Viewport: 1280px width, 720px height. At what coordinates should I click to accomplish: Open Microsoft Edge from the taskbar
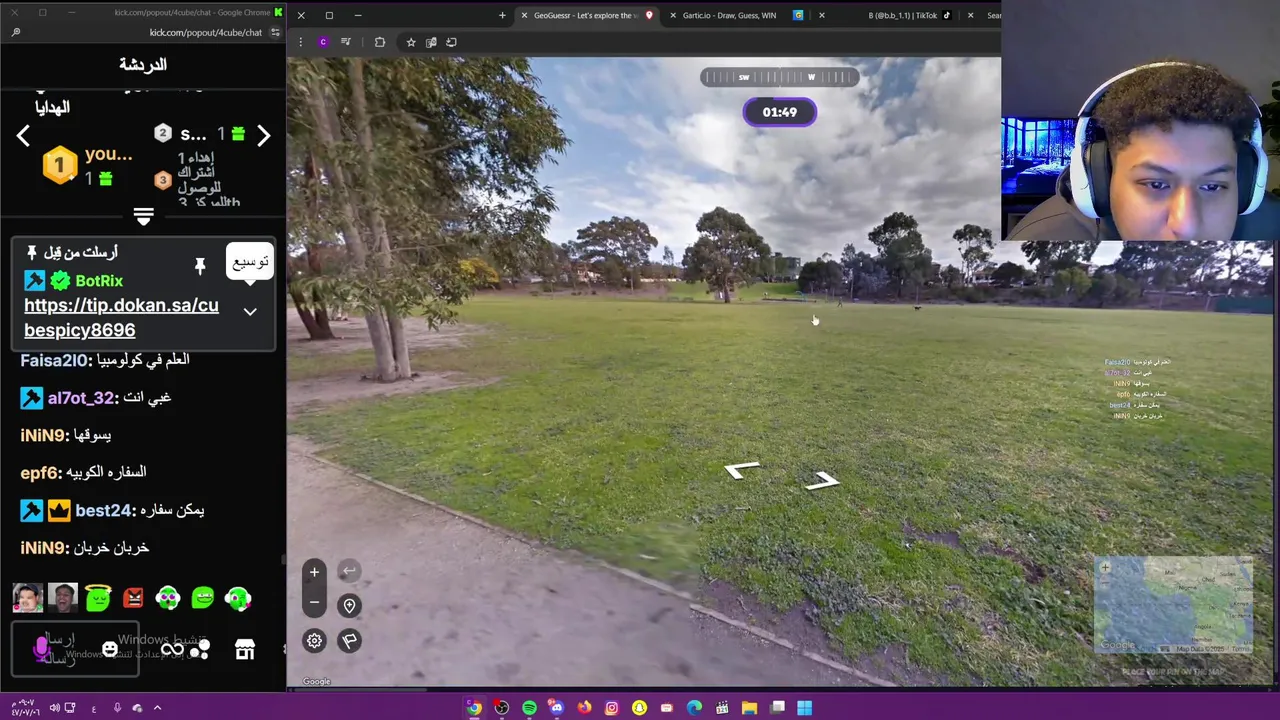click(x=694, y=708)
